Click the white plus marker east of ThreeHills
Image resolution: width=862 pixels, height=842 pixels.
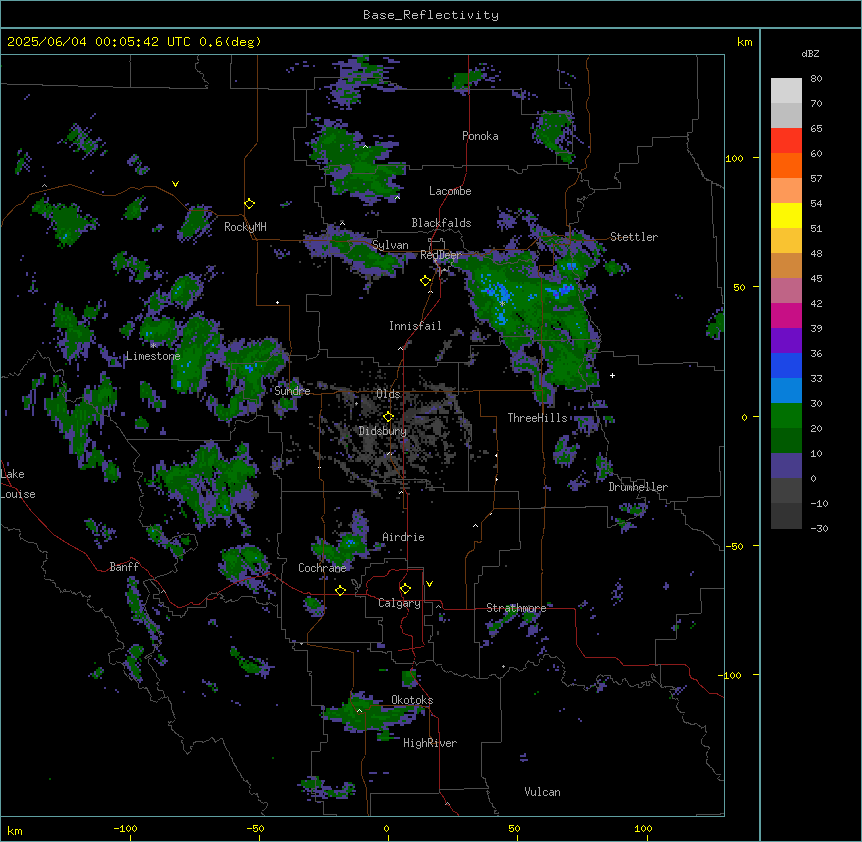(612, 375)
